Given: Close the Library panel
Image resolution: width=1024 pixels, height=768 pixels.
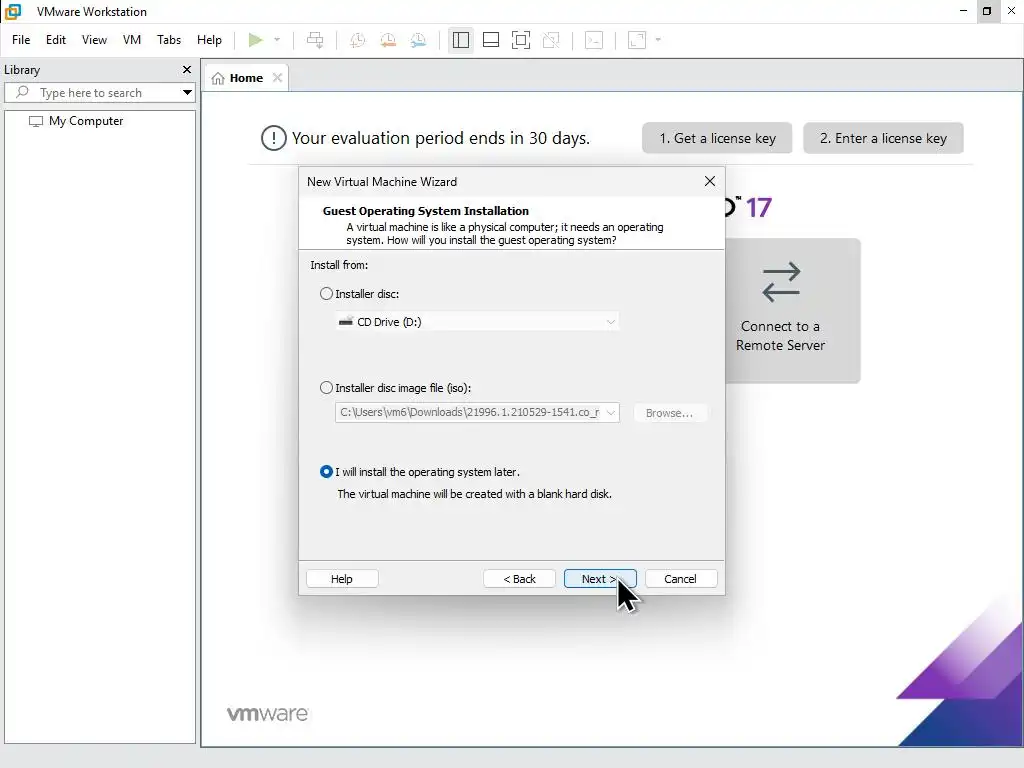Looking at the screenshot, I should [187, 69].
